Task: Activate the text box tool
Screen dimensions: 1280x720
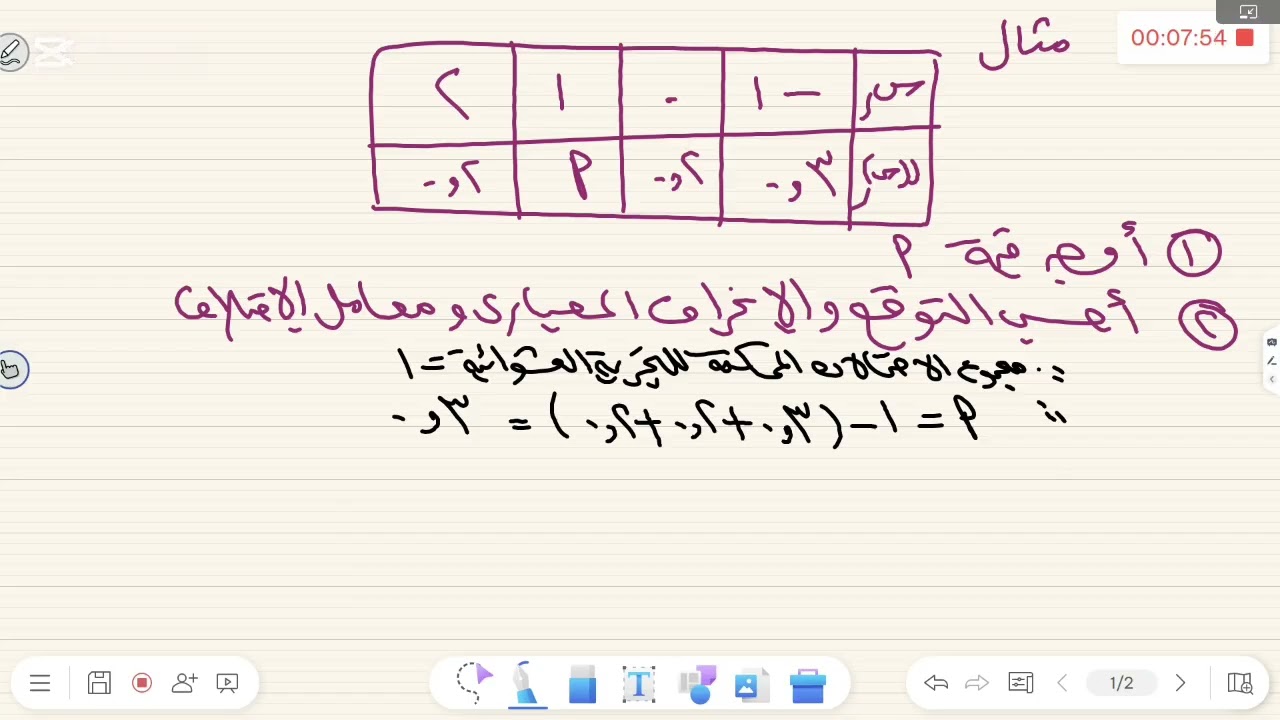Action: (639, 685)
